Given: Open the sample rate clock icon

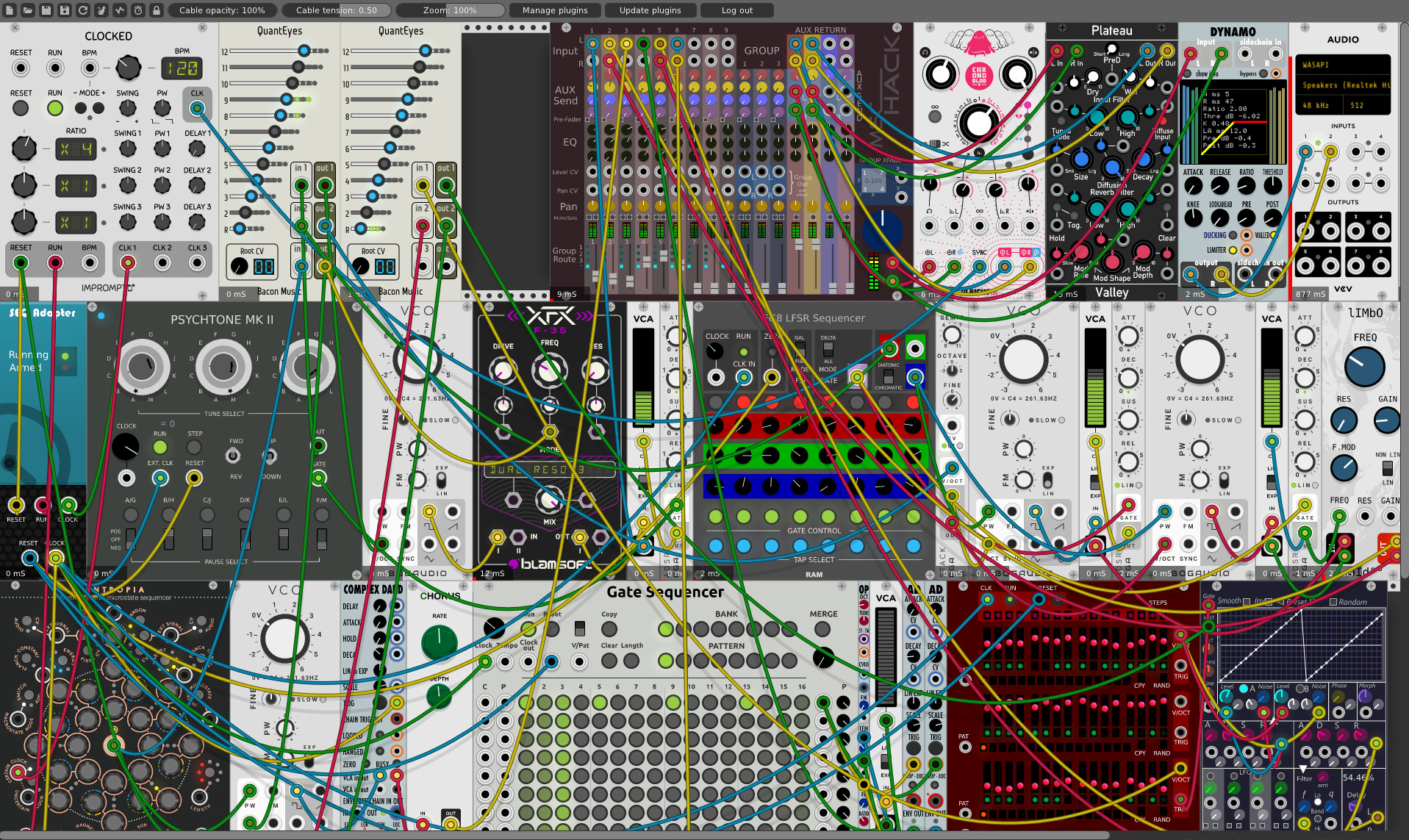Looking at the screenshot, I should pyautogui.click(x=137, y=10).
